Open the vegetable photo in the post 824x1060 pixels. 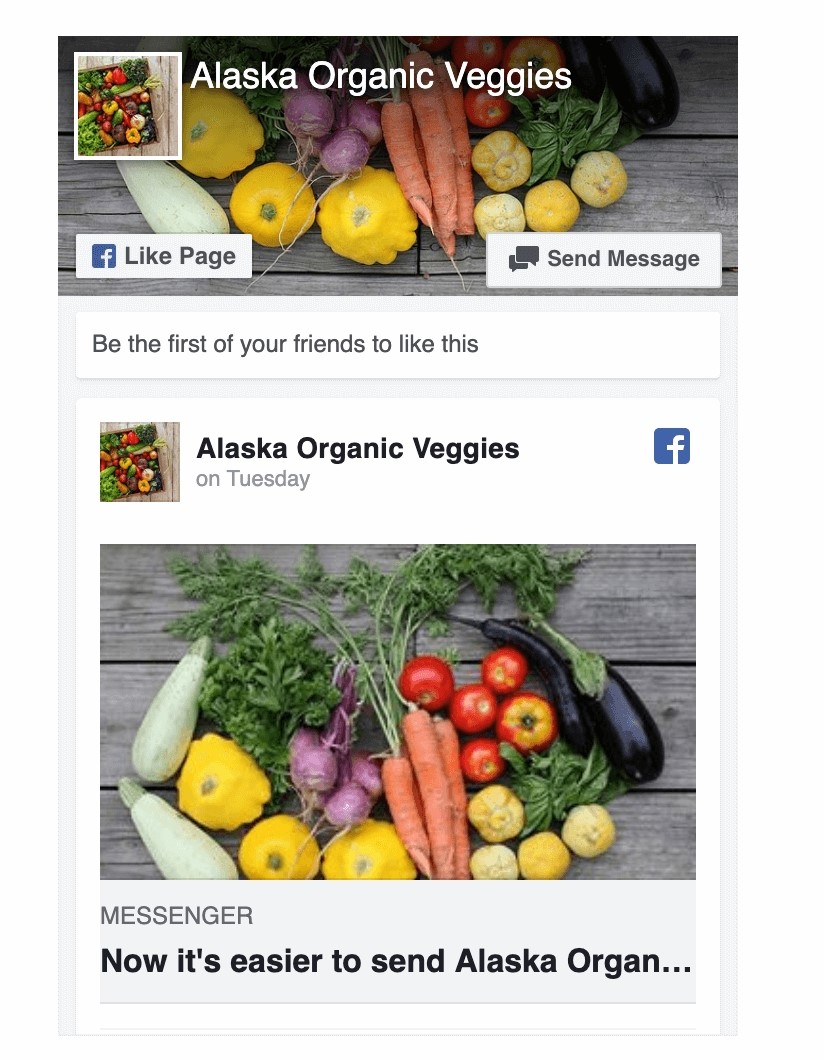click(x=397, y=712)
